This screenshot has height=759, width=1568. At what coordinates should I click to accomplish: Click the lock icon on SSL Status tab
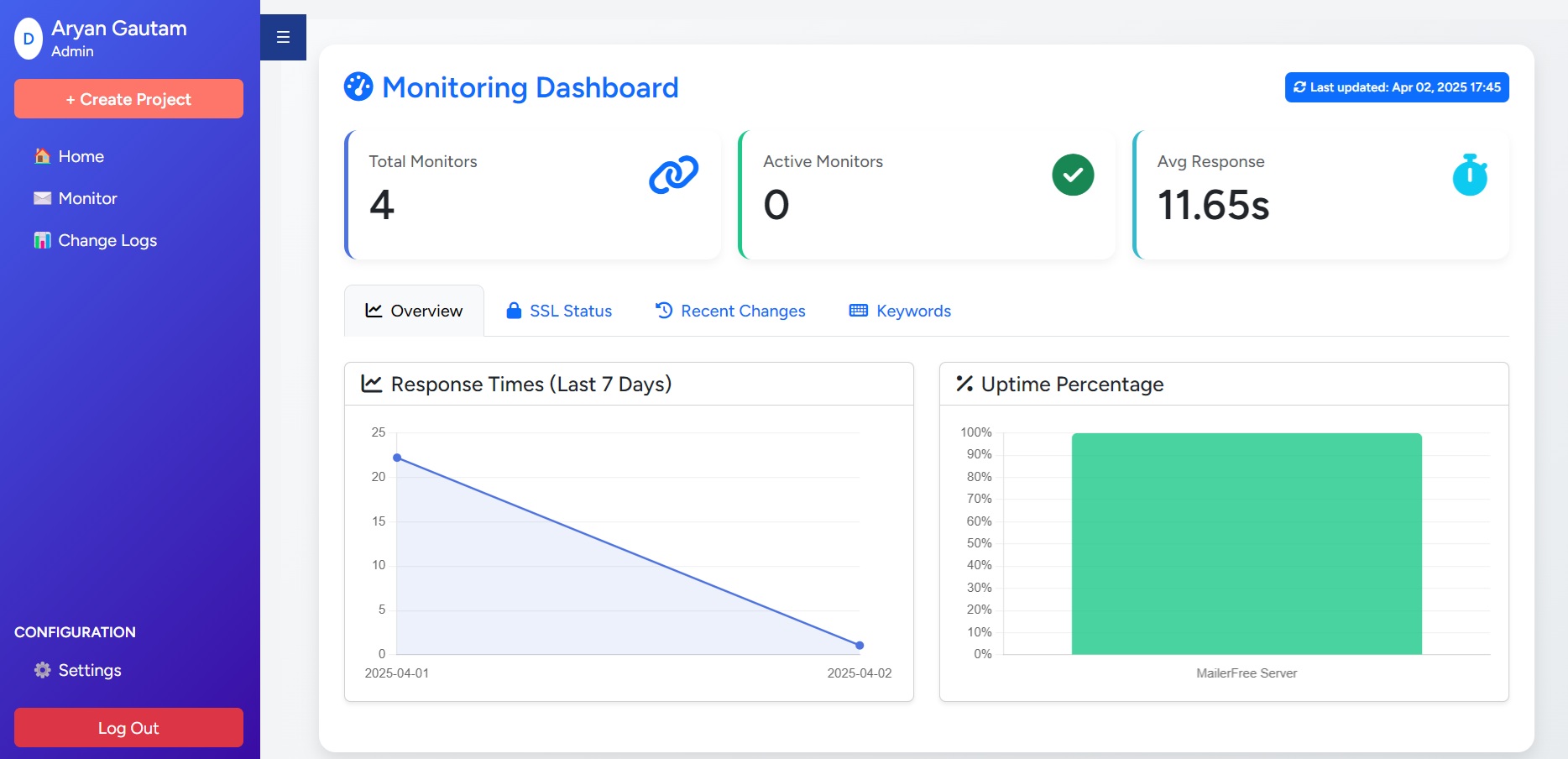pyautogui.click(x=514, y=311)
